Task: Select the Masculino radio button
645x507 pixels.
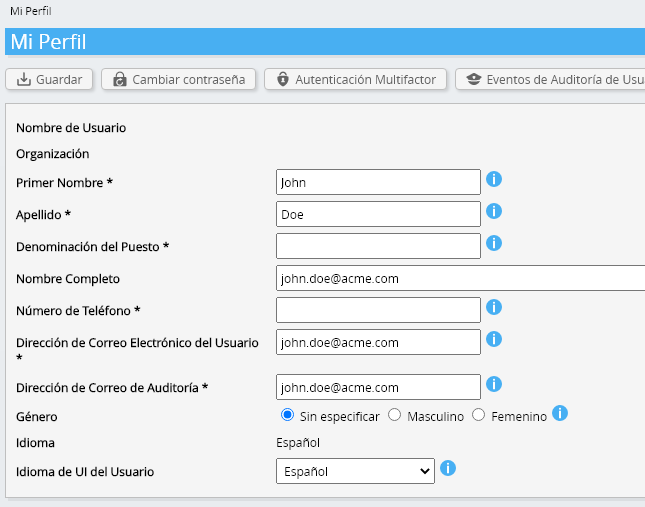Action: (x=394, y=415)
